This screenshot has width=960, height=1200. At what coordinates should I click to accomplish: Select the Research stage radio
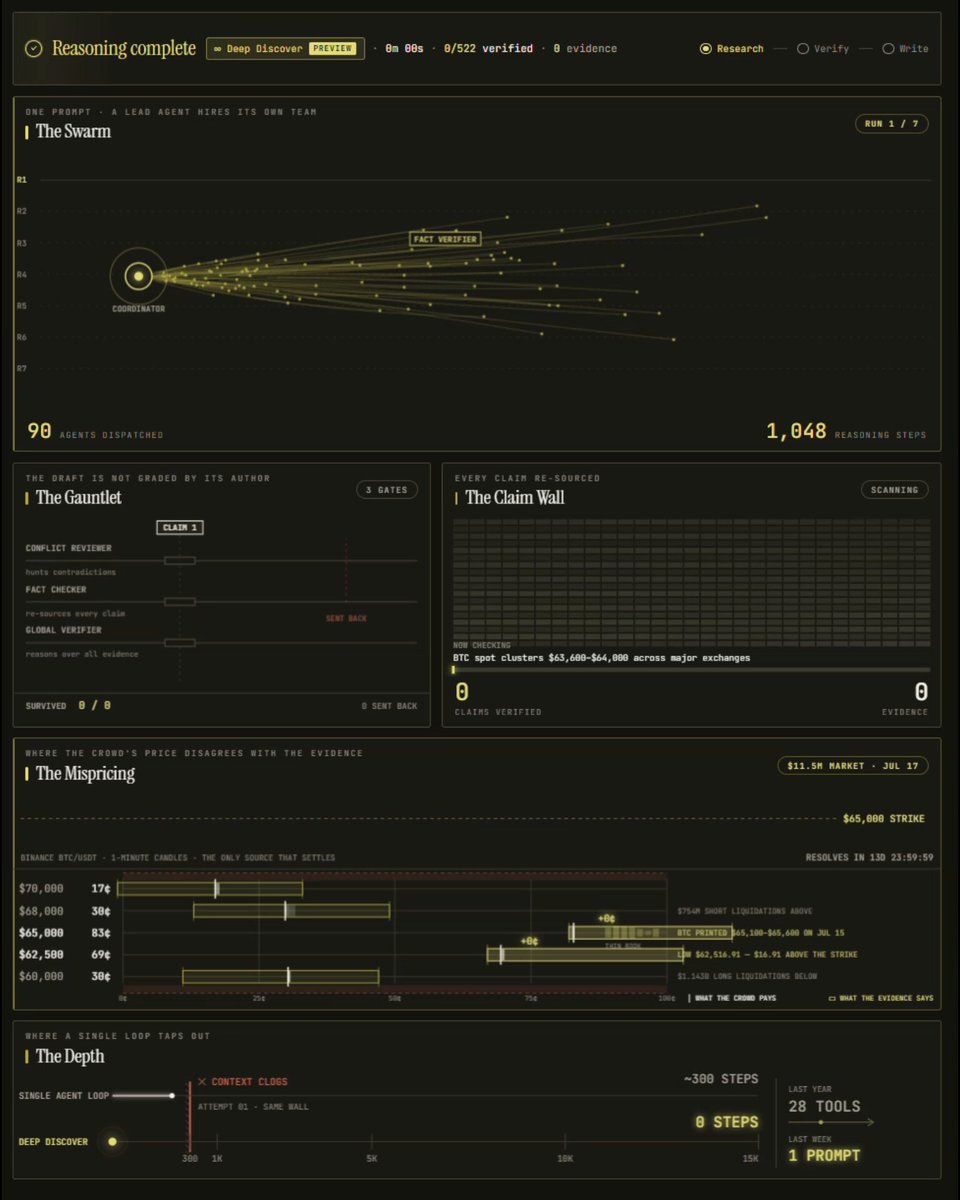pos(706,49)
